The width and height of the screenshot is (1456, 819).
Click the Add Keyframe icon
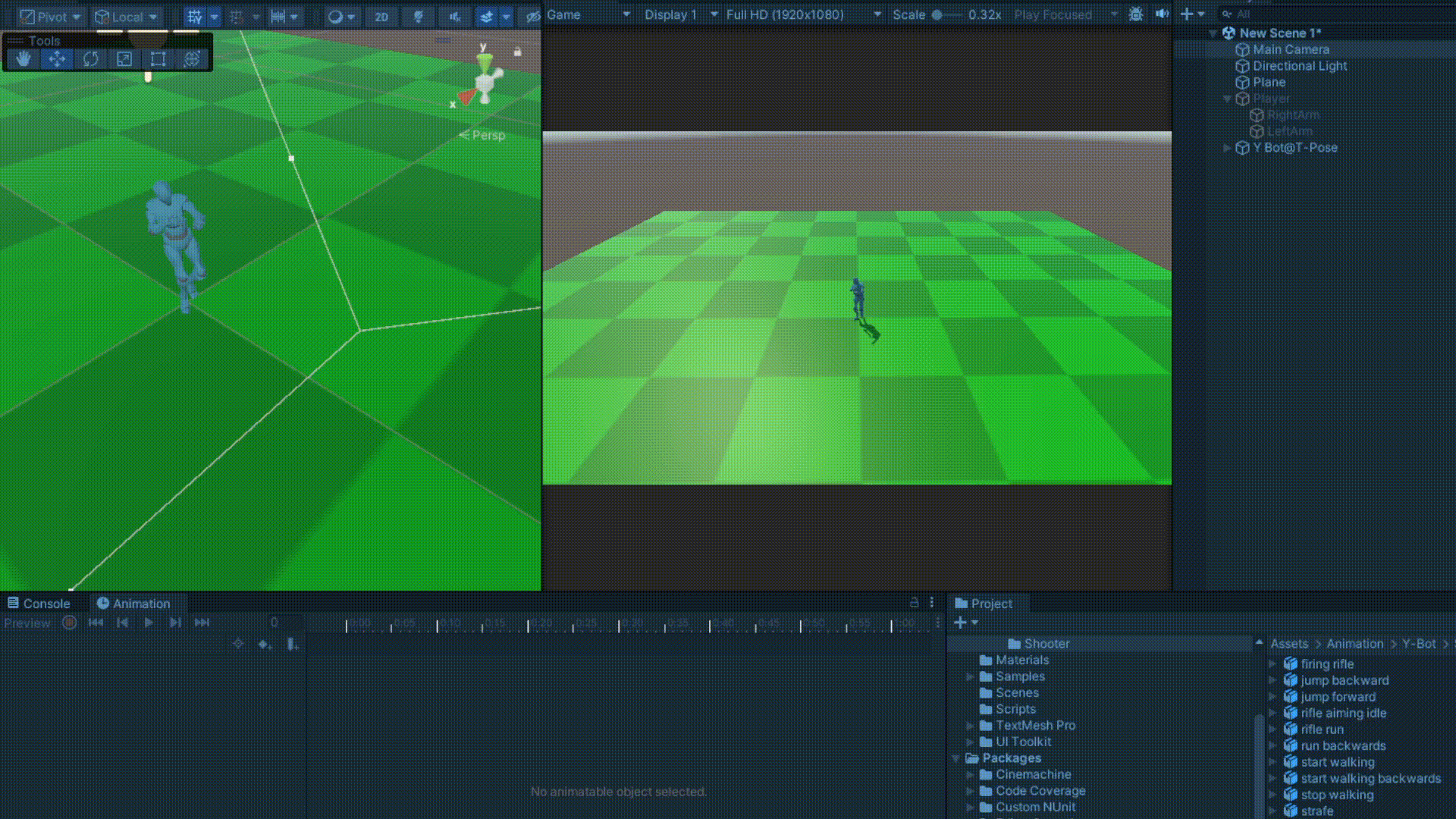[264, 644]
